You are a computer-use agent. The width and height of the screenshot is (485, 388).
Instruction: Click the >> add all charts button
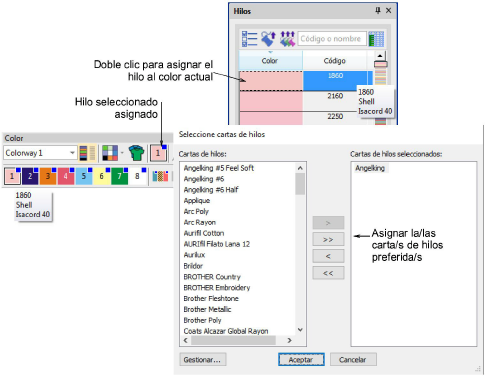click(x=328, y=239)
